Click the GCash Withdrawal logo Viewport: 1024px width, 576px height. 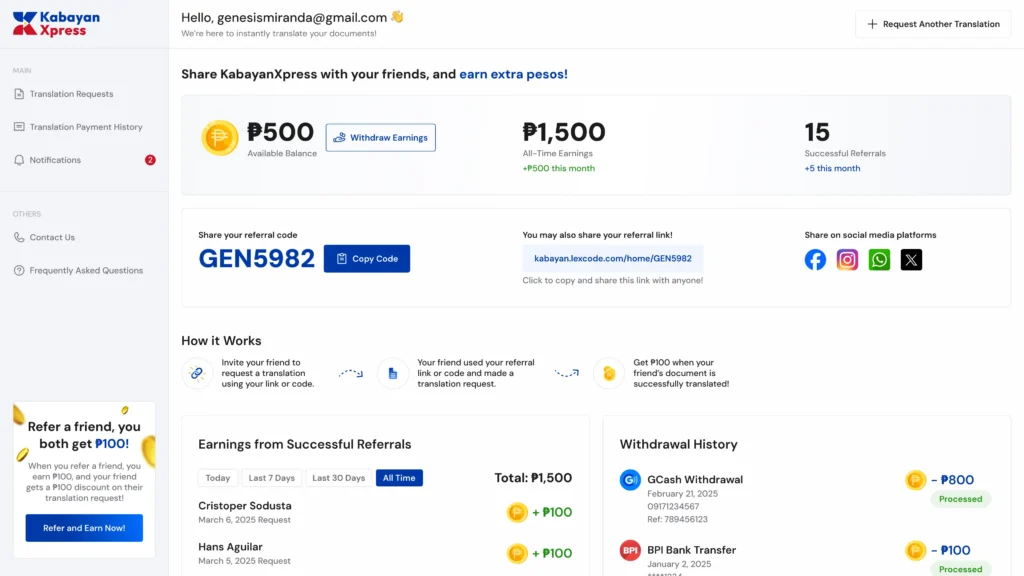(630, 480)
